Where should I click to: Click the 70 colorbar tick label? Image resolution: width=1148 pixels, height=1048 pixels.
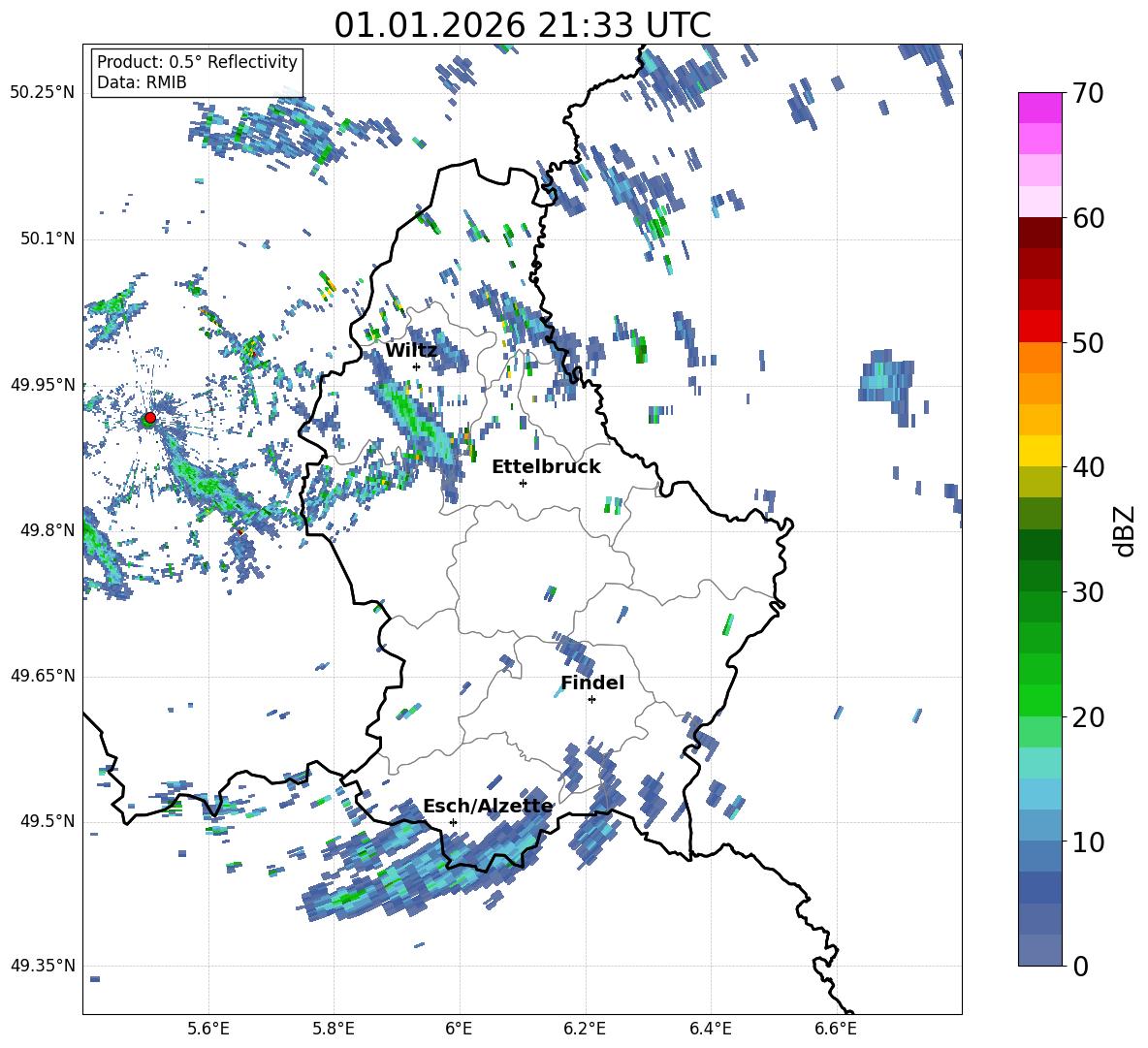coord(1088,93)
